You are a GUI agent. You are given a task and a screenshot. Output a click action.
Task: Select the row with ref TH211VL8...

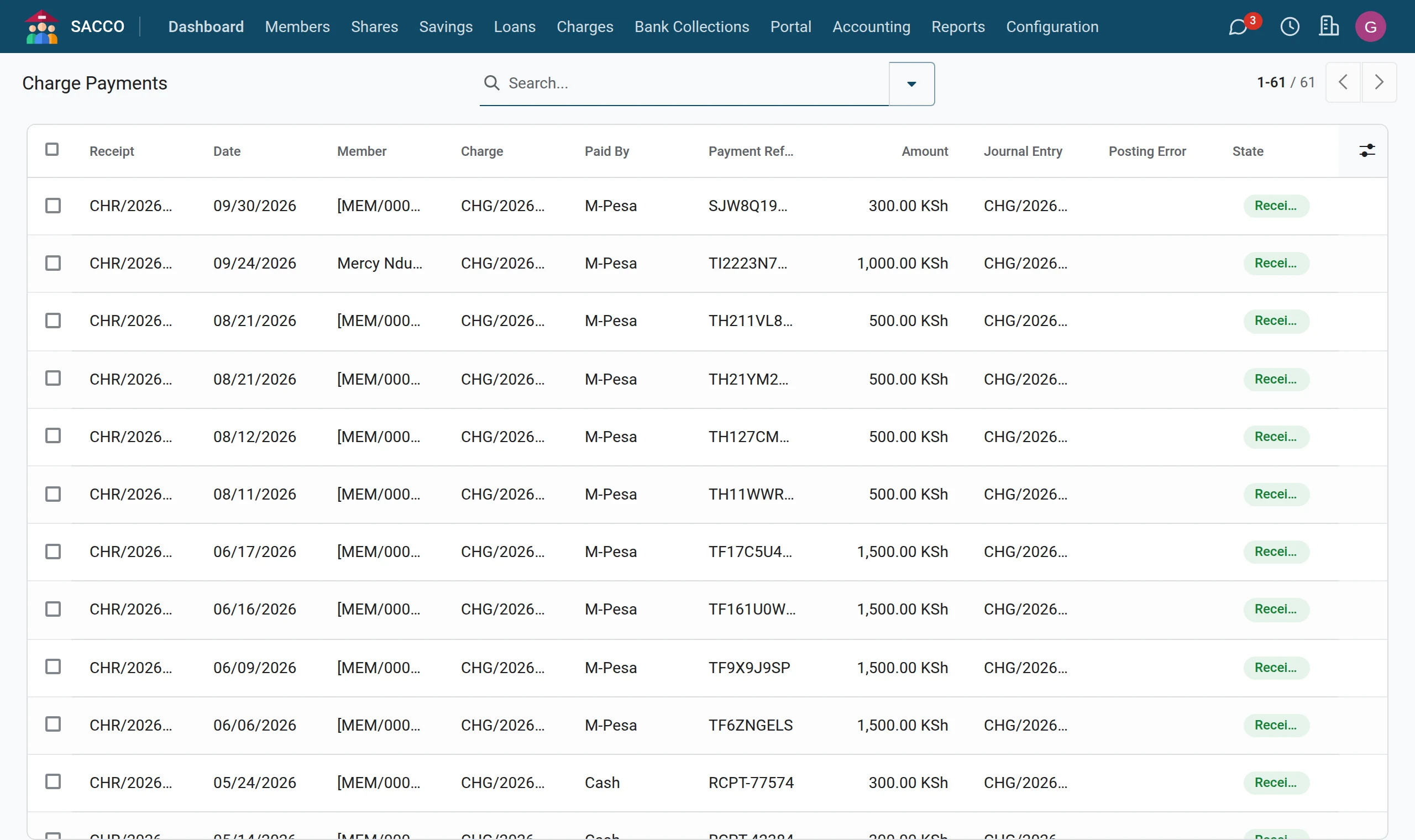click(53, 321)
